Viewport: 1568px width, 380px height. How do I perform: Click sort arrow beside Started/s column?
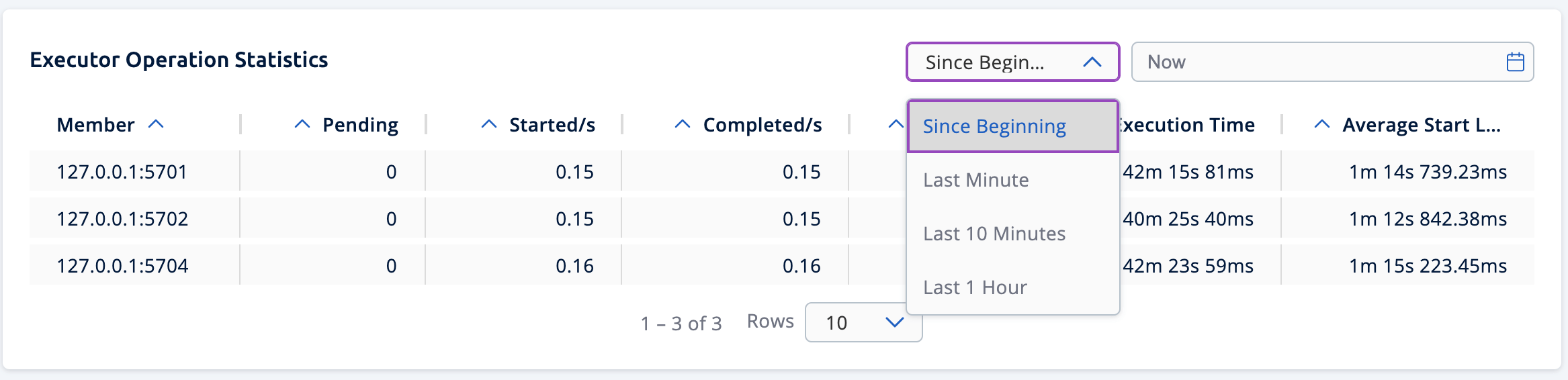tap(489, 124)
